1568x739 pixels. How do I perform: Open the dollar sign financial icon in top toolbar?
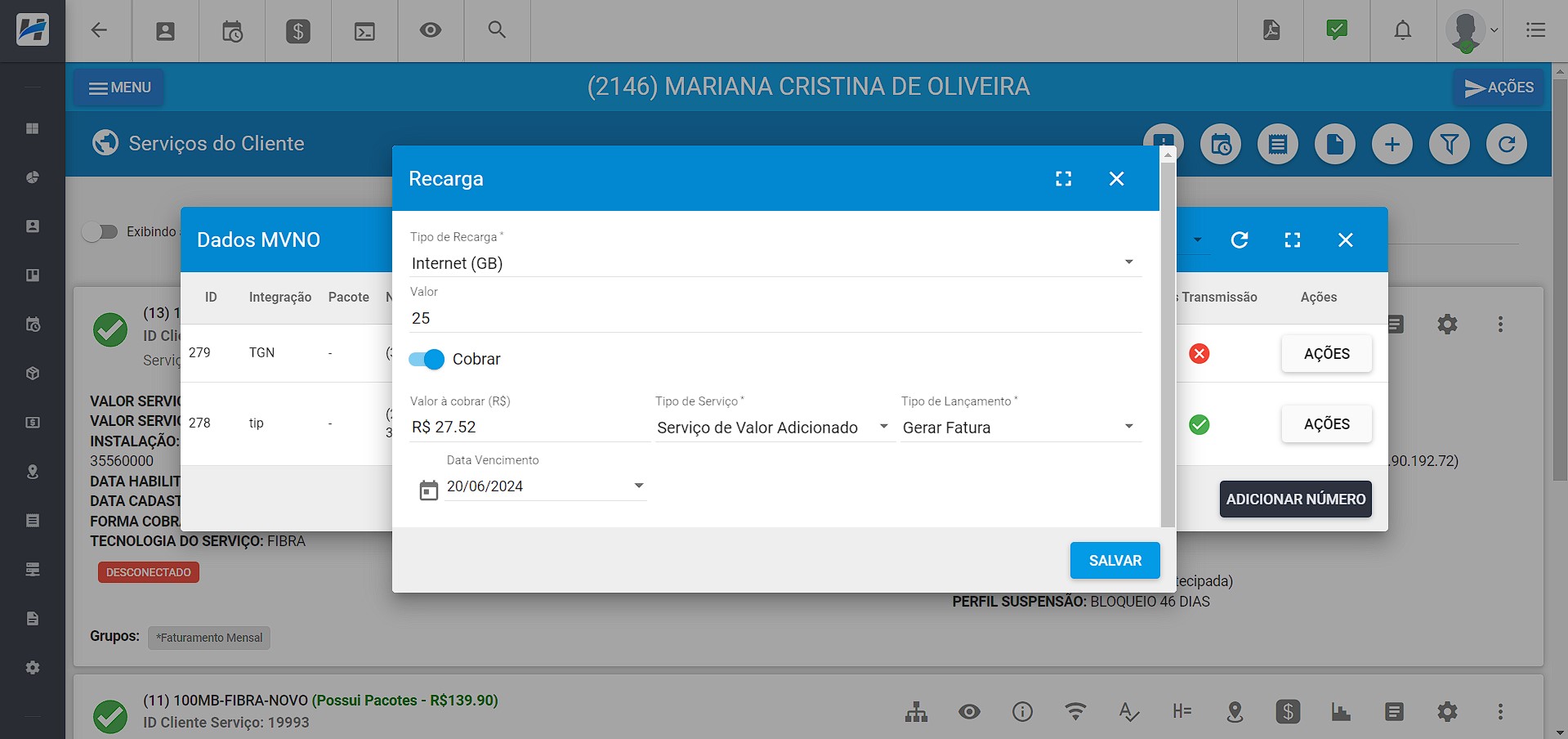(298, 31)
